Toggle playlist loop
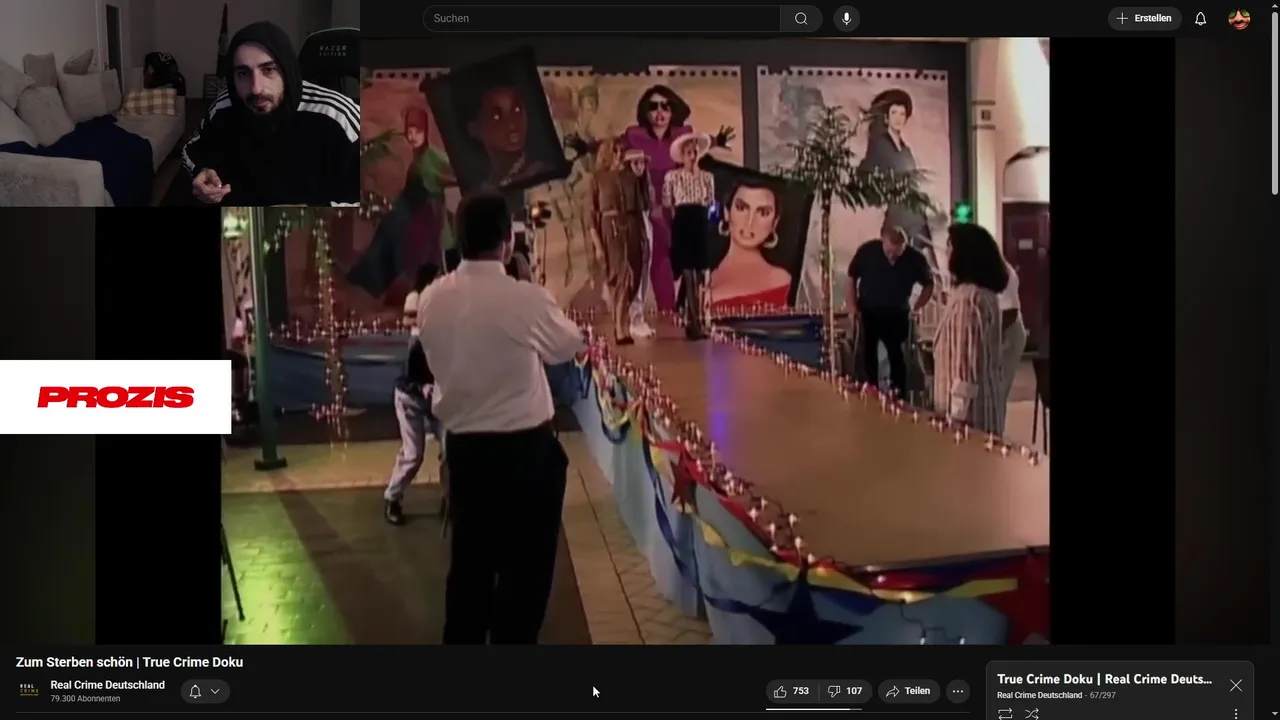The width and height of the screenshot is (1280, 720). click(1005, 713)
